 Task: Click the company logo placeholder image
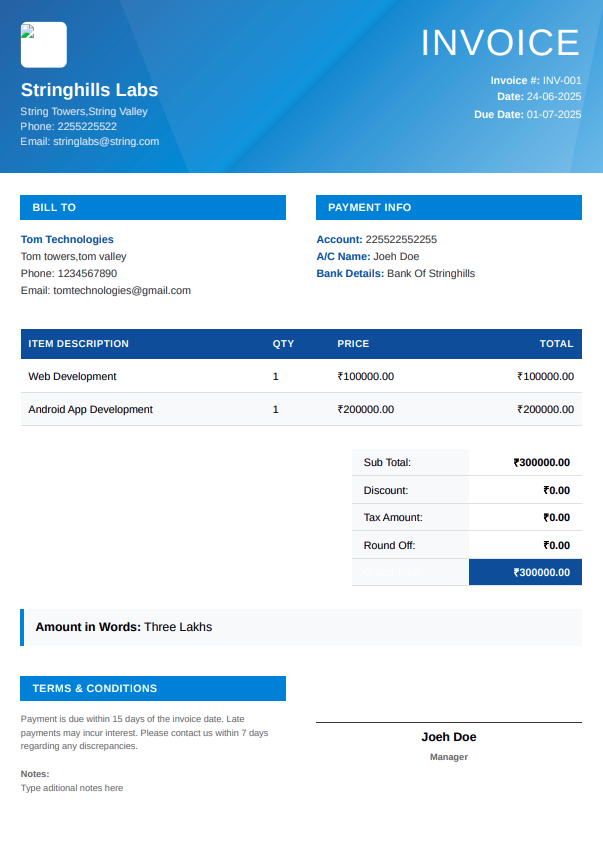[x=43, y=45]
